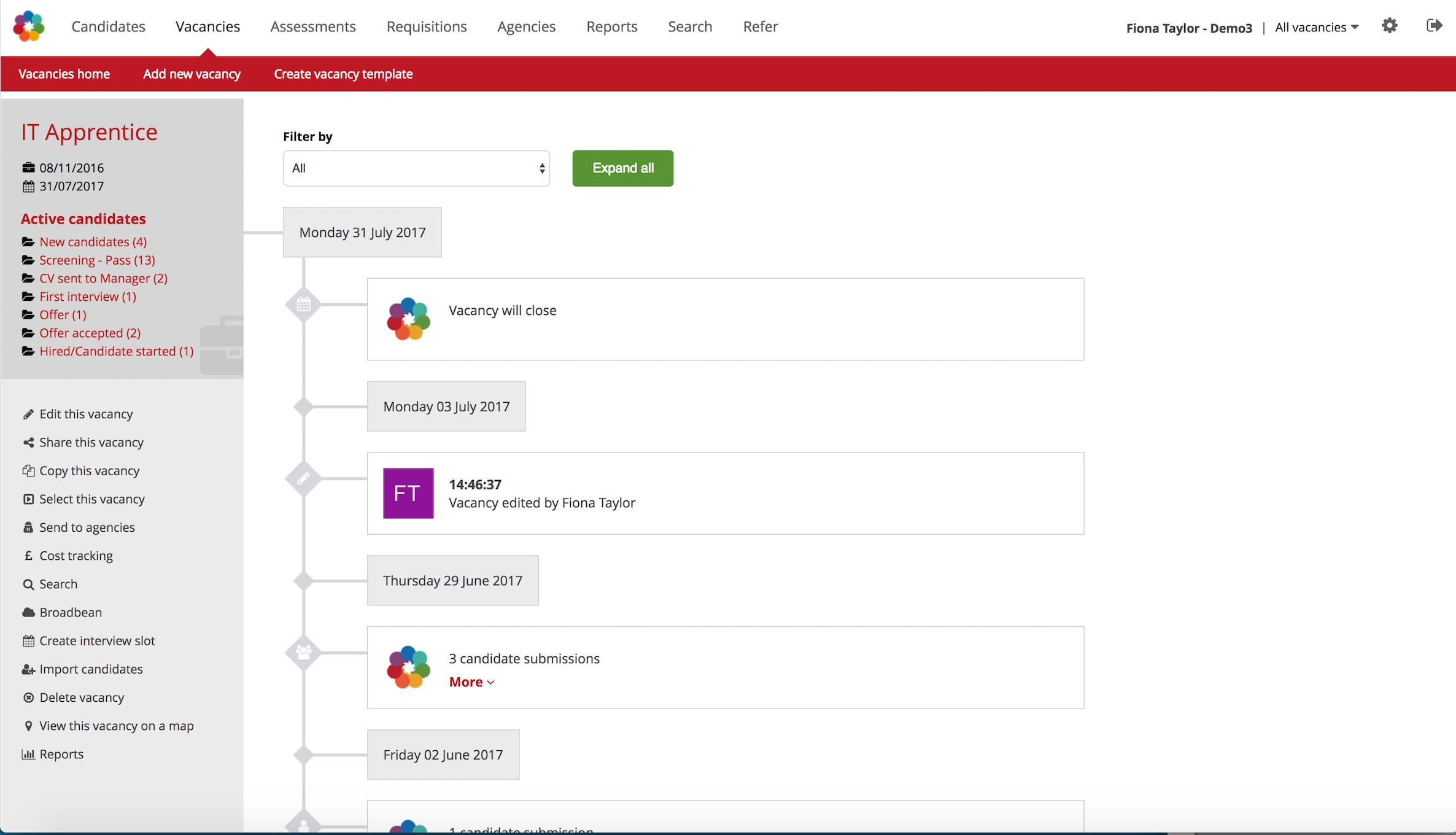
Task: Click the app logo in top-left corner
Action: point(29,26)
